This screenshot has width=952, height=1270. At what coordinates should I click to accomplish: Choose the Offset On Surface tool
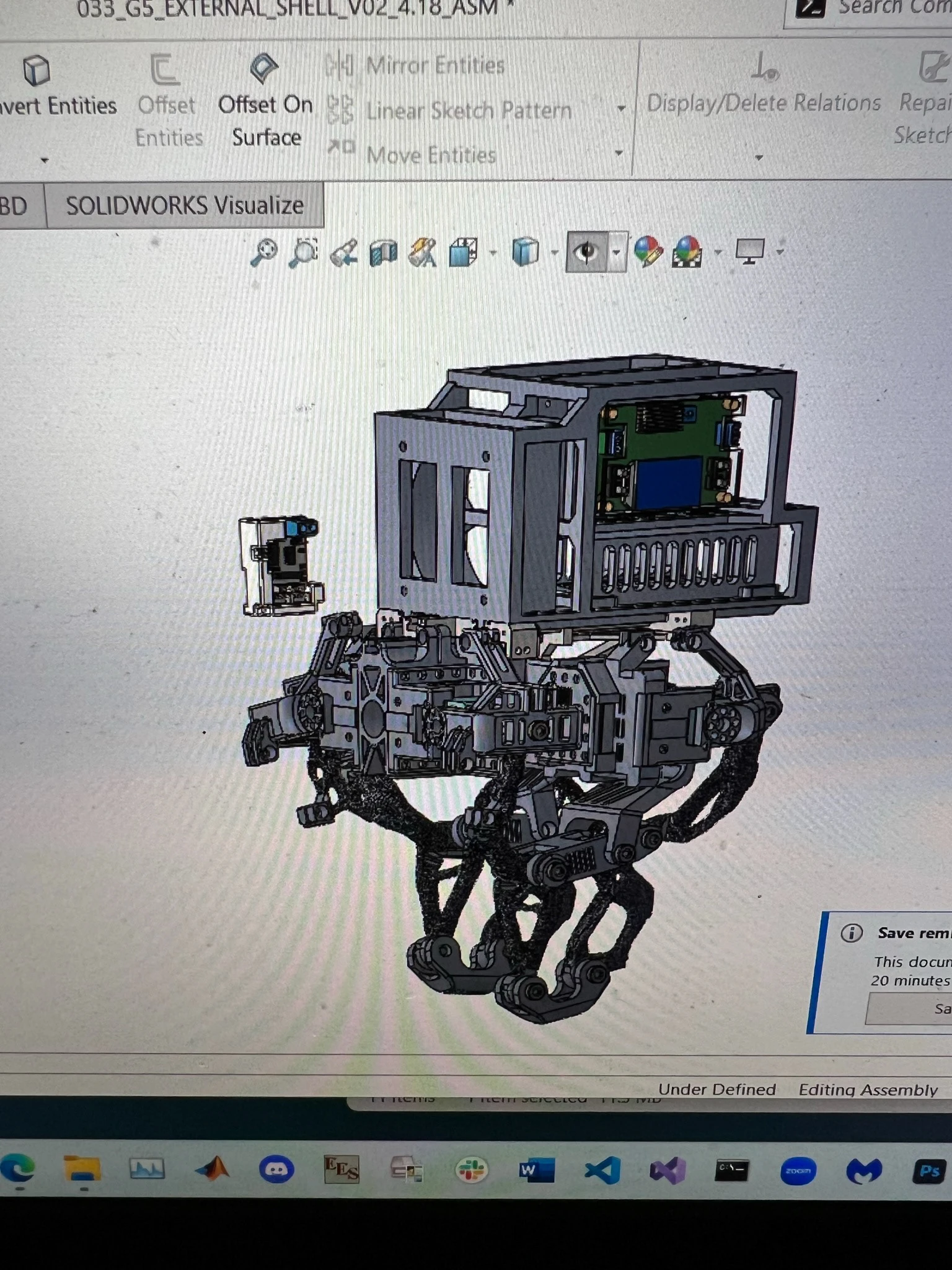265,102
